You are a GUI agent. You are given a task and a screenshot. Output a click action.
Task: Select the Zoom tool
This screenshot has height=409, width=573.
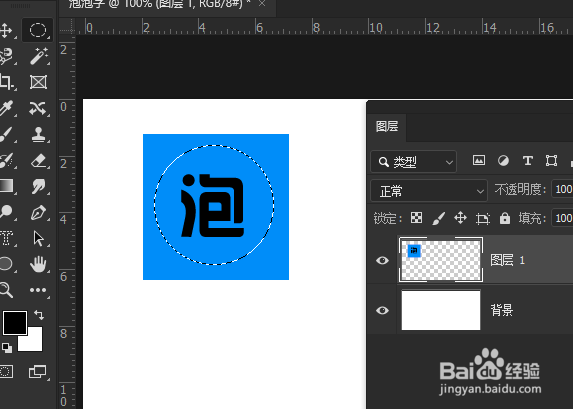pos(6,290)
